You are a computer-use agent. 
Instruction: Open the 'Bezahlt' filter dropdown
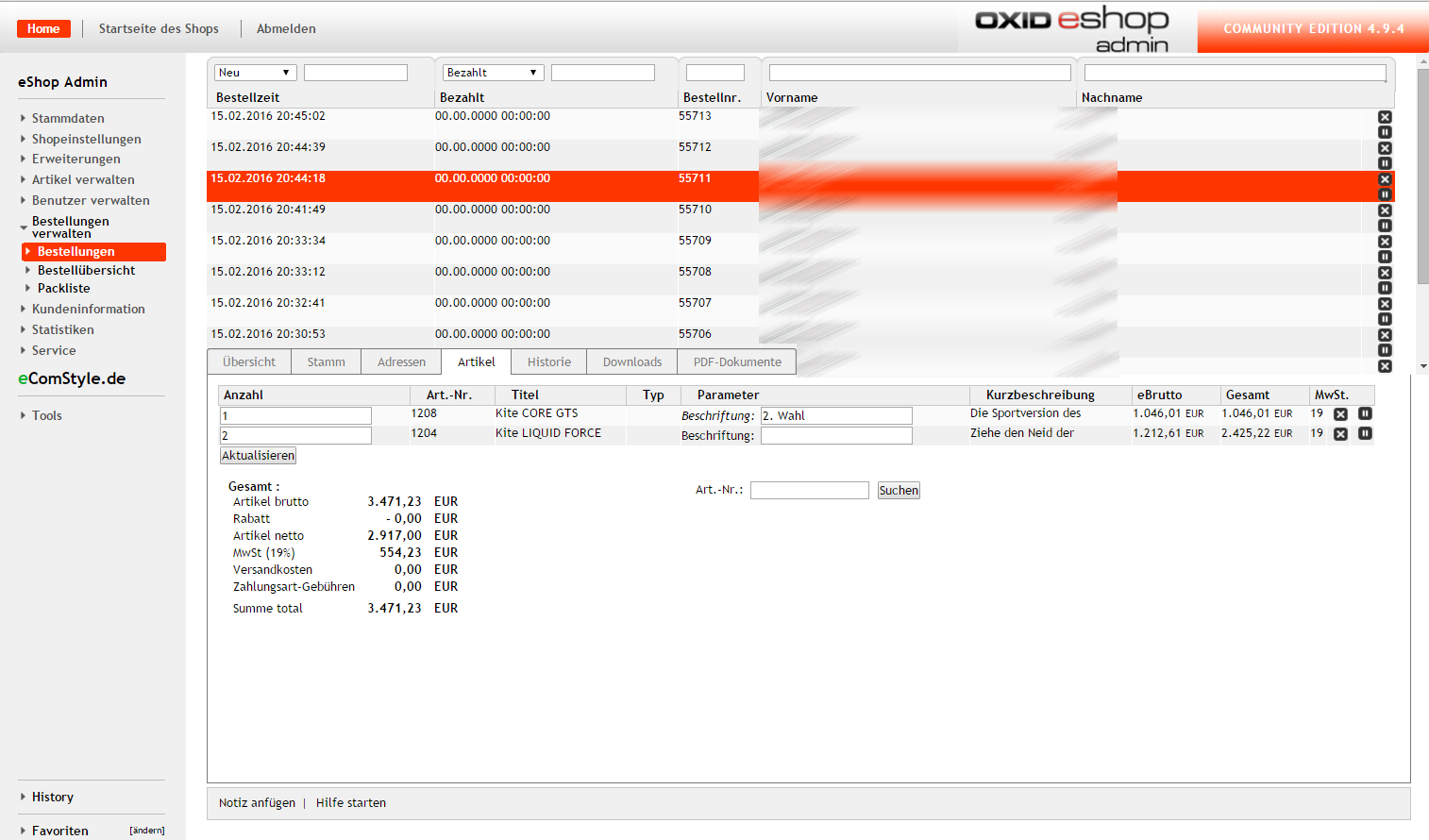pyautogui.click(x=494, y=73)
